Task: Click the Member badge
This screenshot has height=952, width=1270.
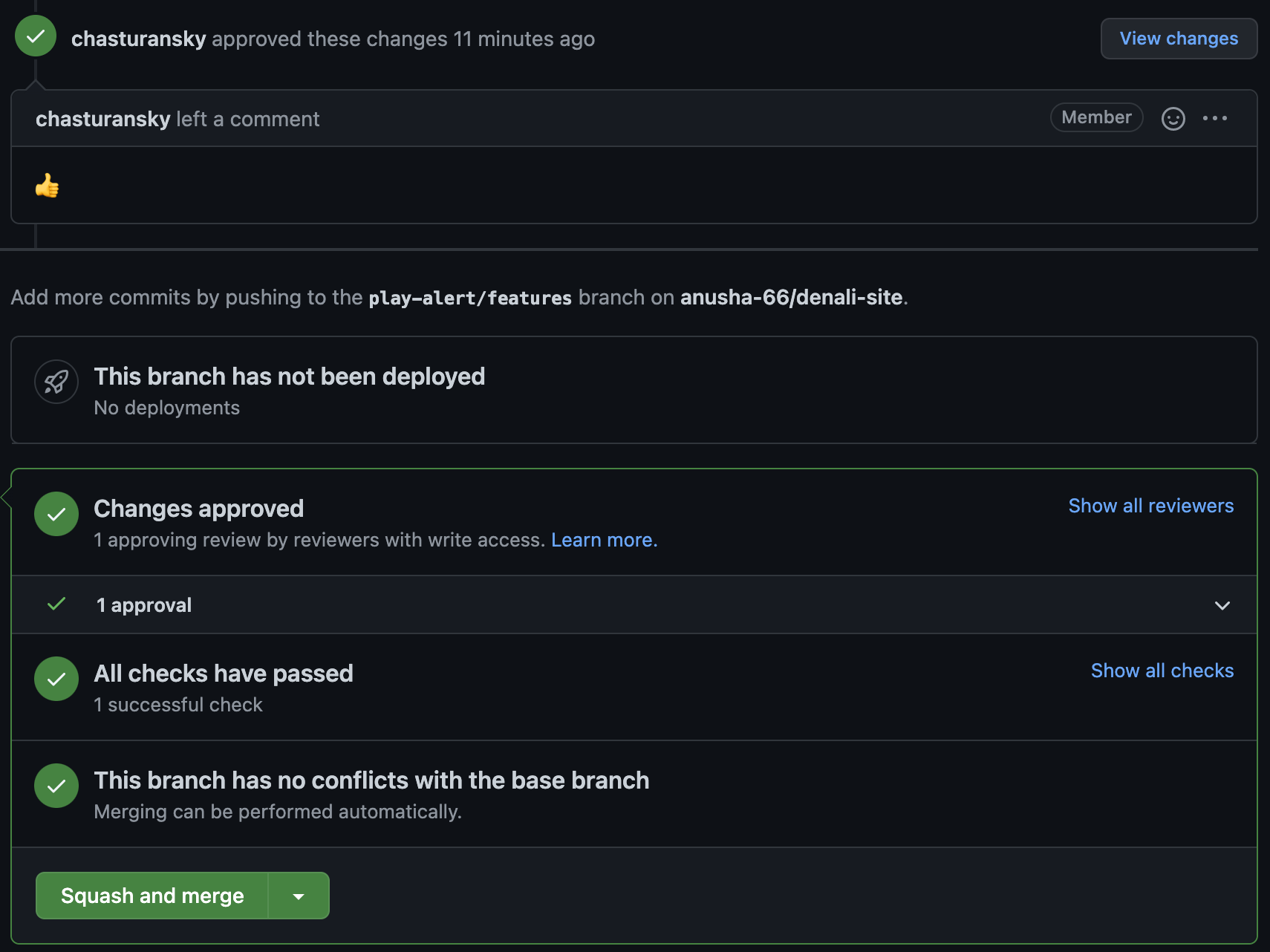Action: 1096,117
